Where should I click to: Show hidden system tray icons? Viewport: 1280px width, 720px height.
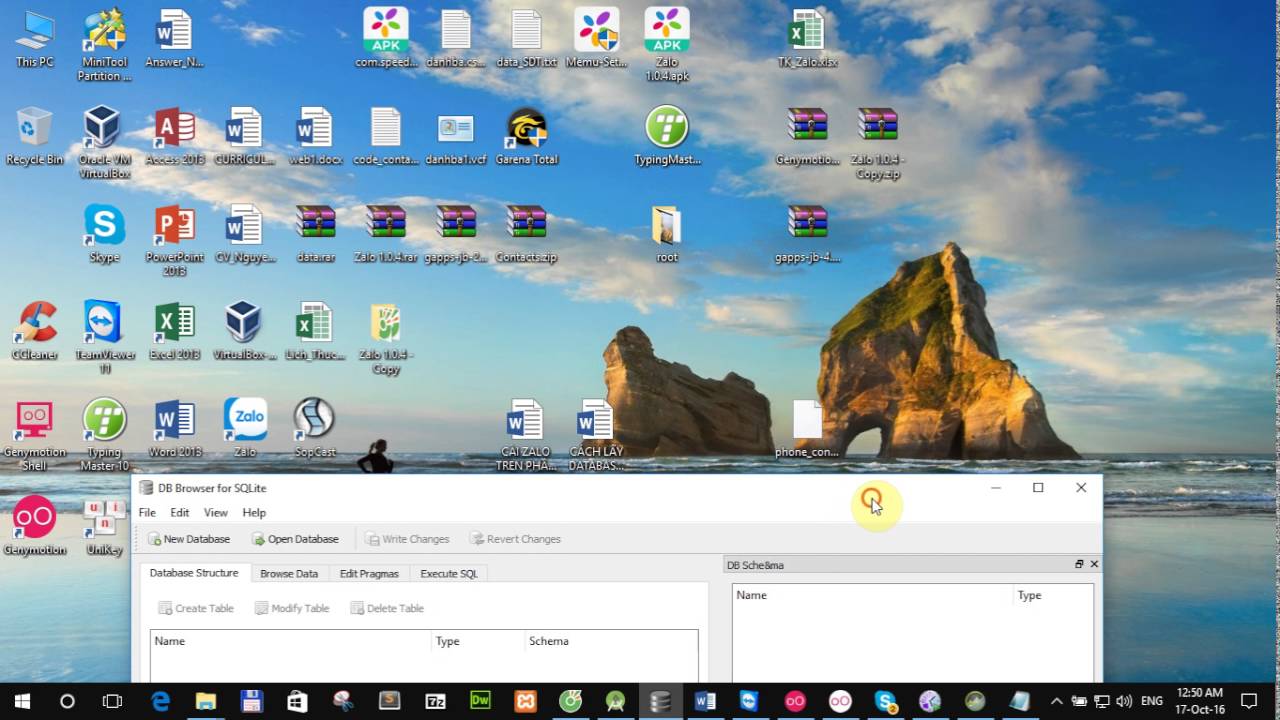pos(1056,701)
